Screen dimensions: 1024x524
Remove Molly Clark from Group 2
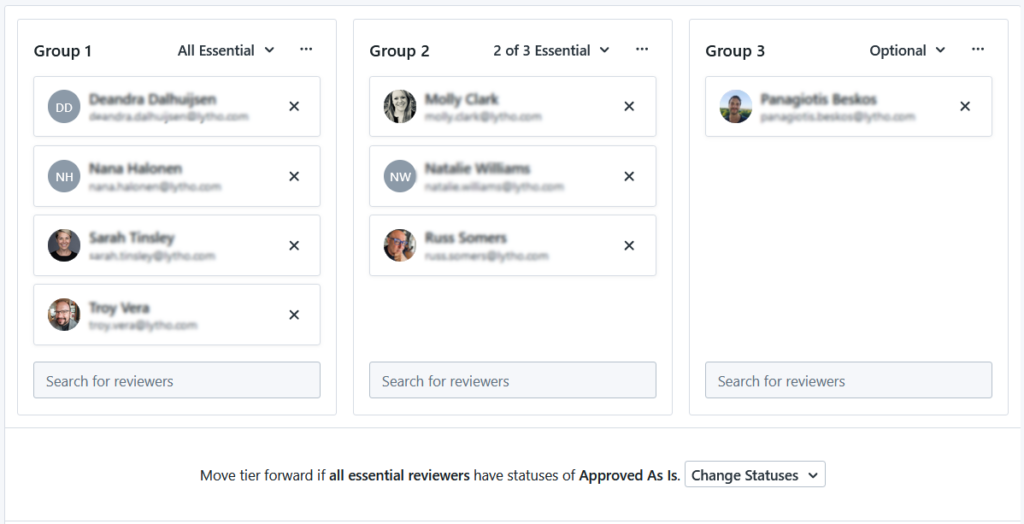click(x=629, y=106)
